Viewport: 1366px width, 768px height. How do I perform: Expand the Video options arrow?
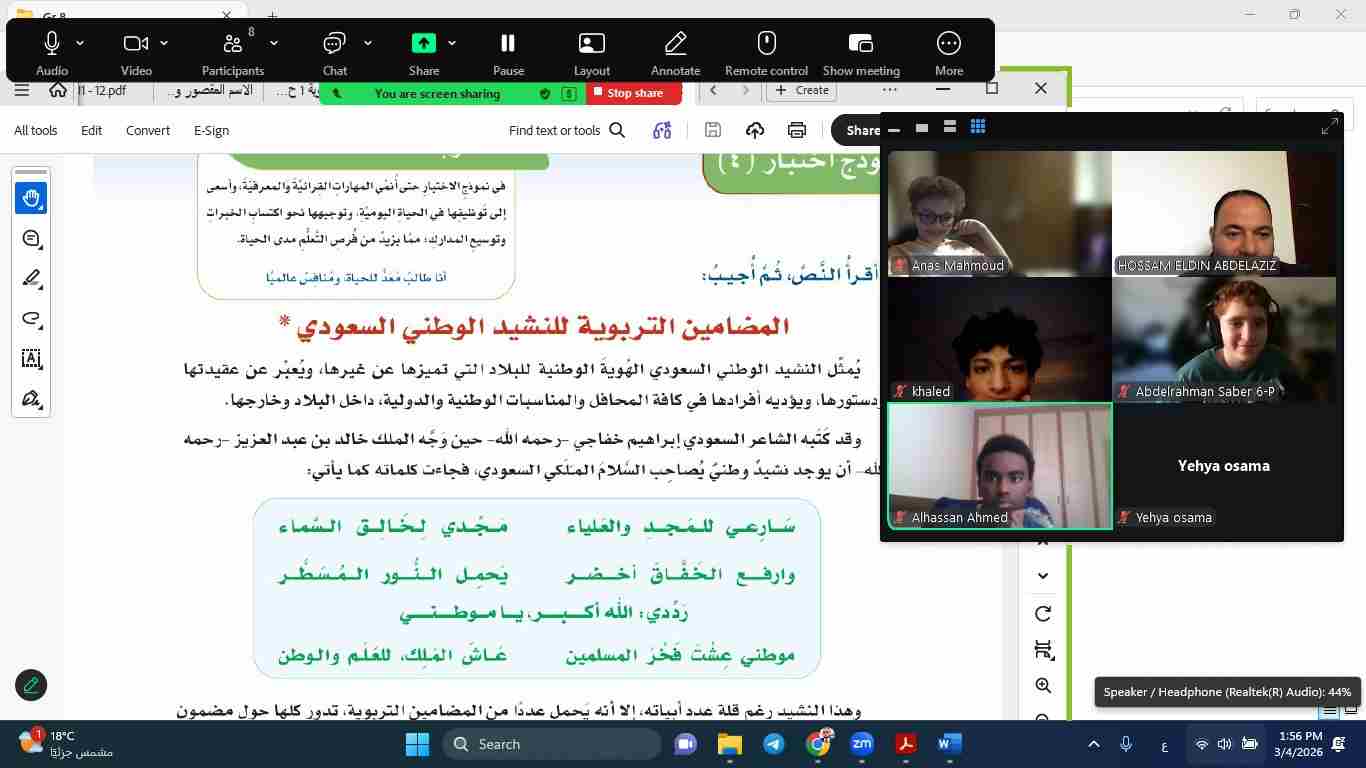(x=164, y=43)
